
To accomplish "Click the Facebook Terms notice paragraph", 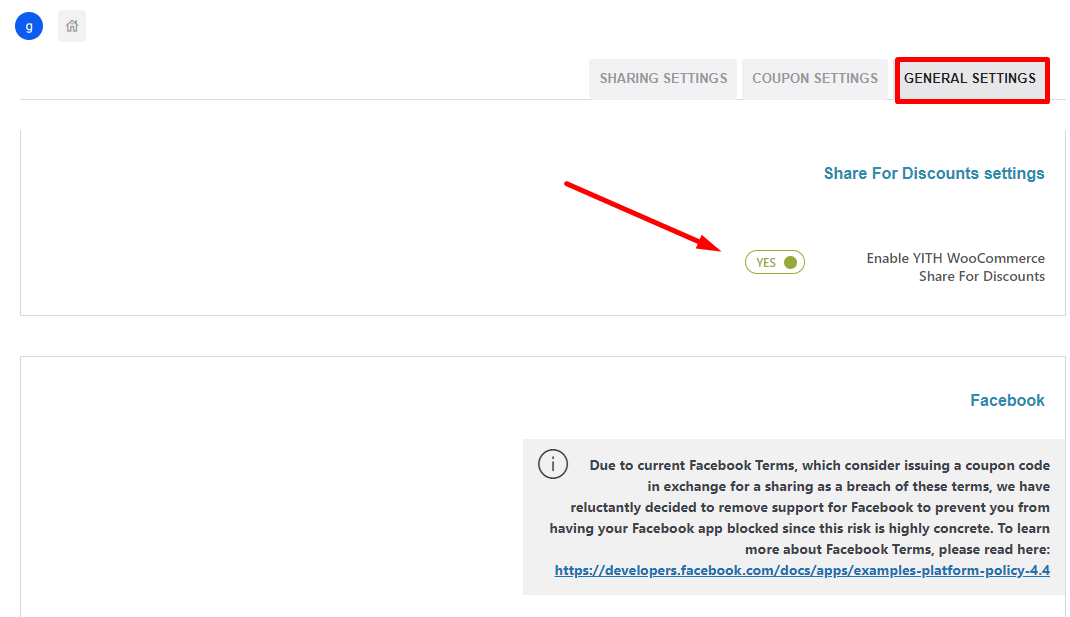I will tap(800, 517).
